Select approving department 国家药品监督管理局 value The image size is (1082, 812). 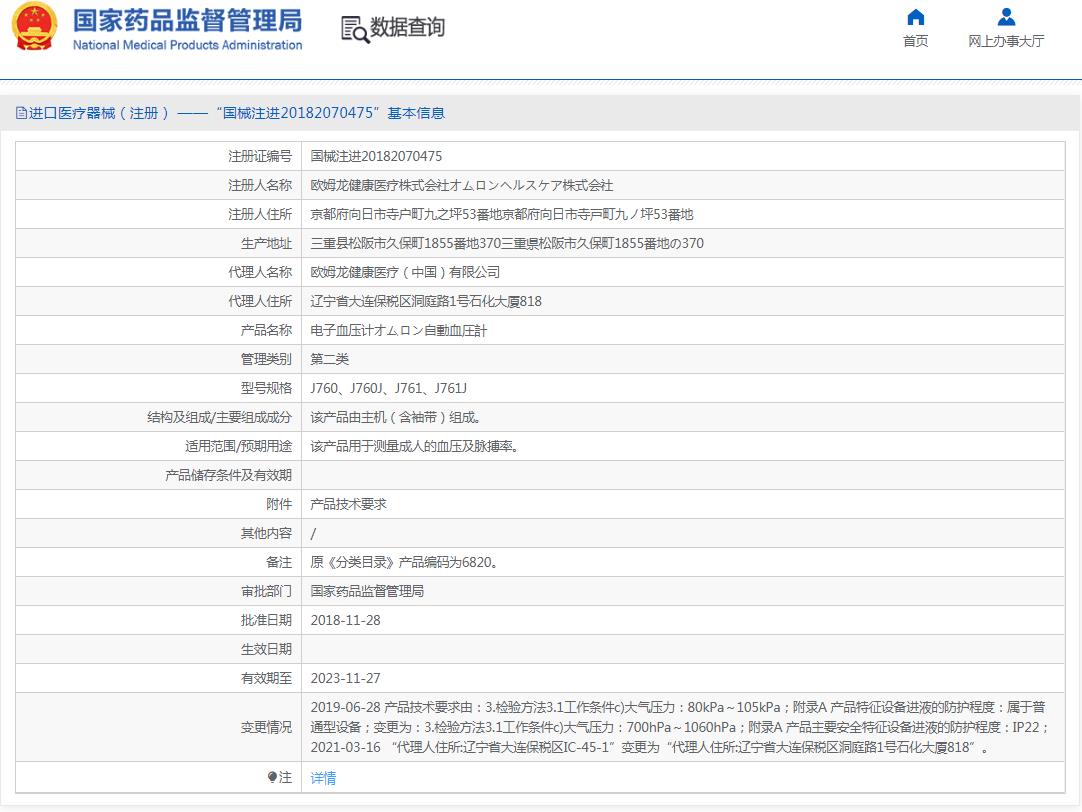tap(367, 591)
